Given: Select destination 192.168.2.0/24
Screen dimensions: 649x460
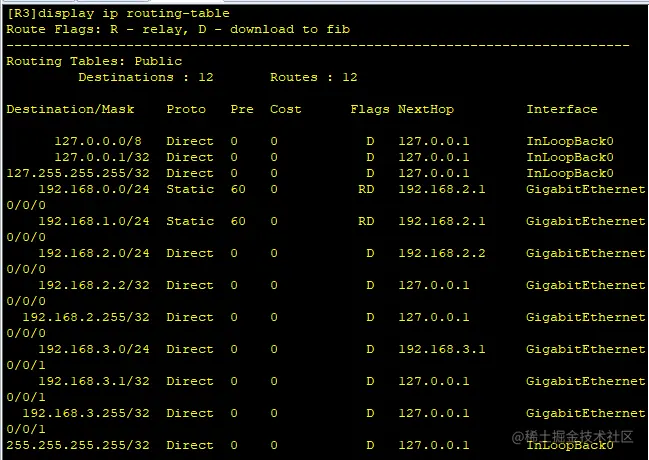Looking at the screenshot, I should pyautogui.click(x=94, y=253).
